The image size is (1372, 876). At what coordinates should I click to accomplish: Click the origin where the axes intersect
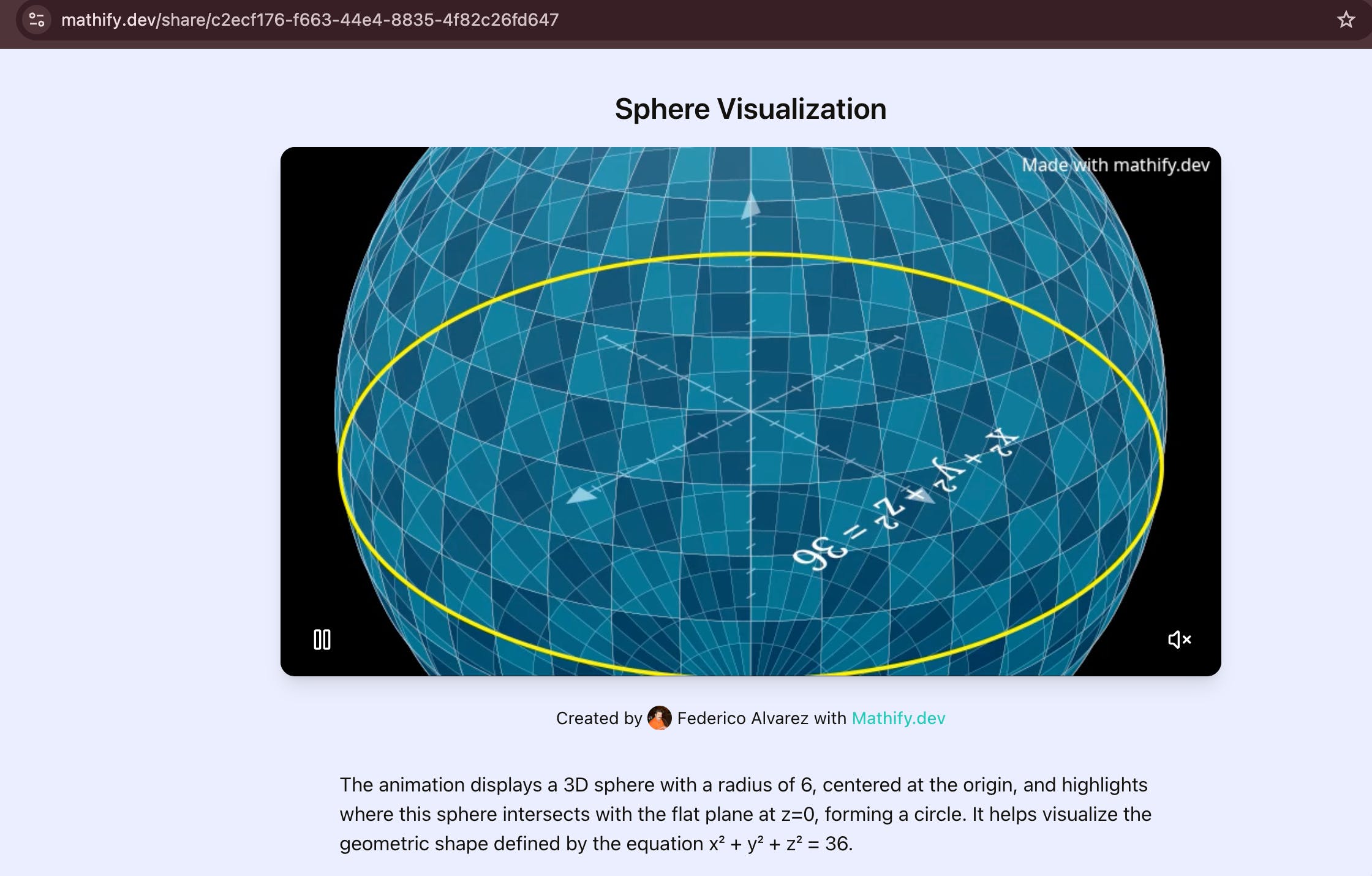751,412
